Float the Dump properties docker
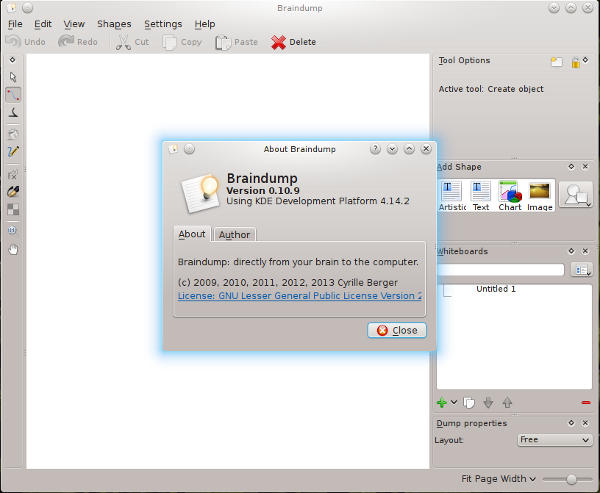The height and width of the screenshot is (493, 600). 571,423
